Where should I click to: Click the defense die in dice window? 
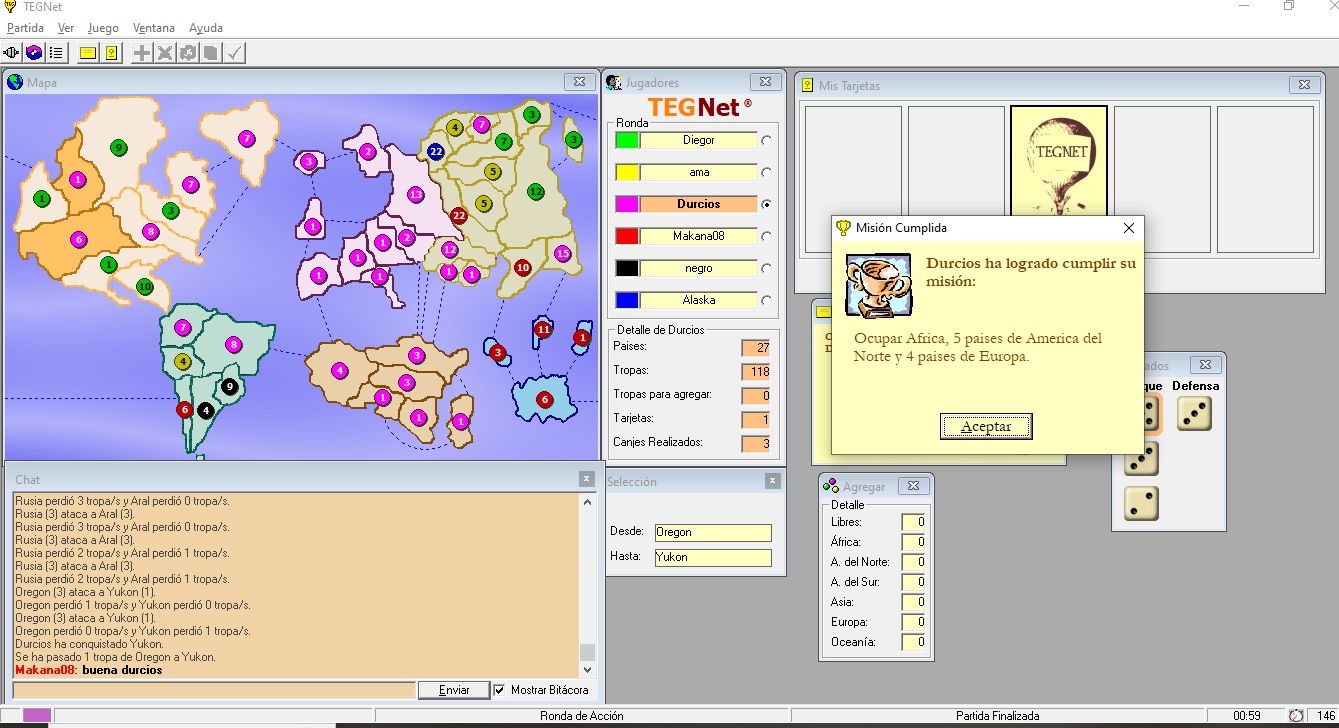pos(1194,413)
